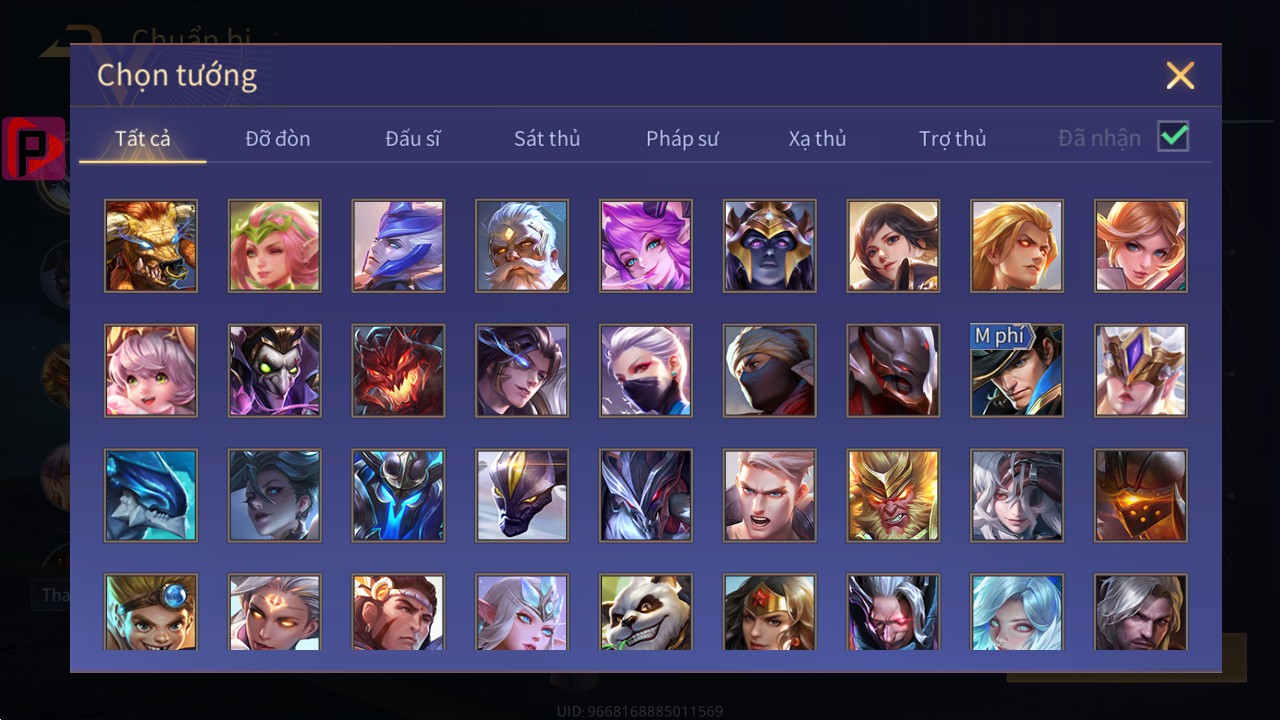This screenshot has width=1280, height=720.
Task: Open the "Pháp sư" hero tab
Action: coord(682,139)
